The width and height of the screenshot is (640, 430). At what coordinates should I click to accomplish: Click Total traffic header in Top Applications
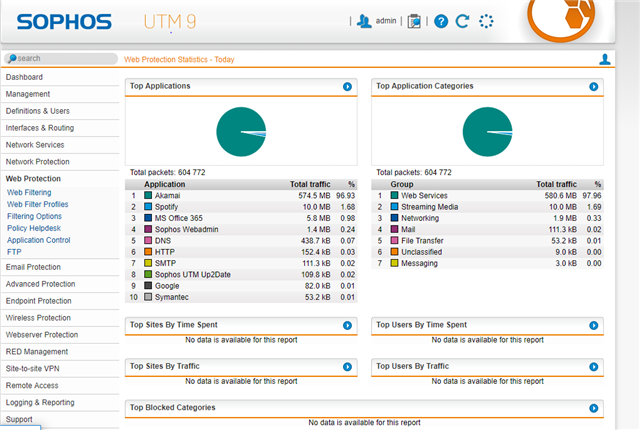310,184
